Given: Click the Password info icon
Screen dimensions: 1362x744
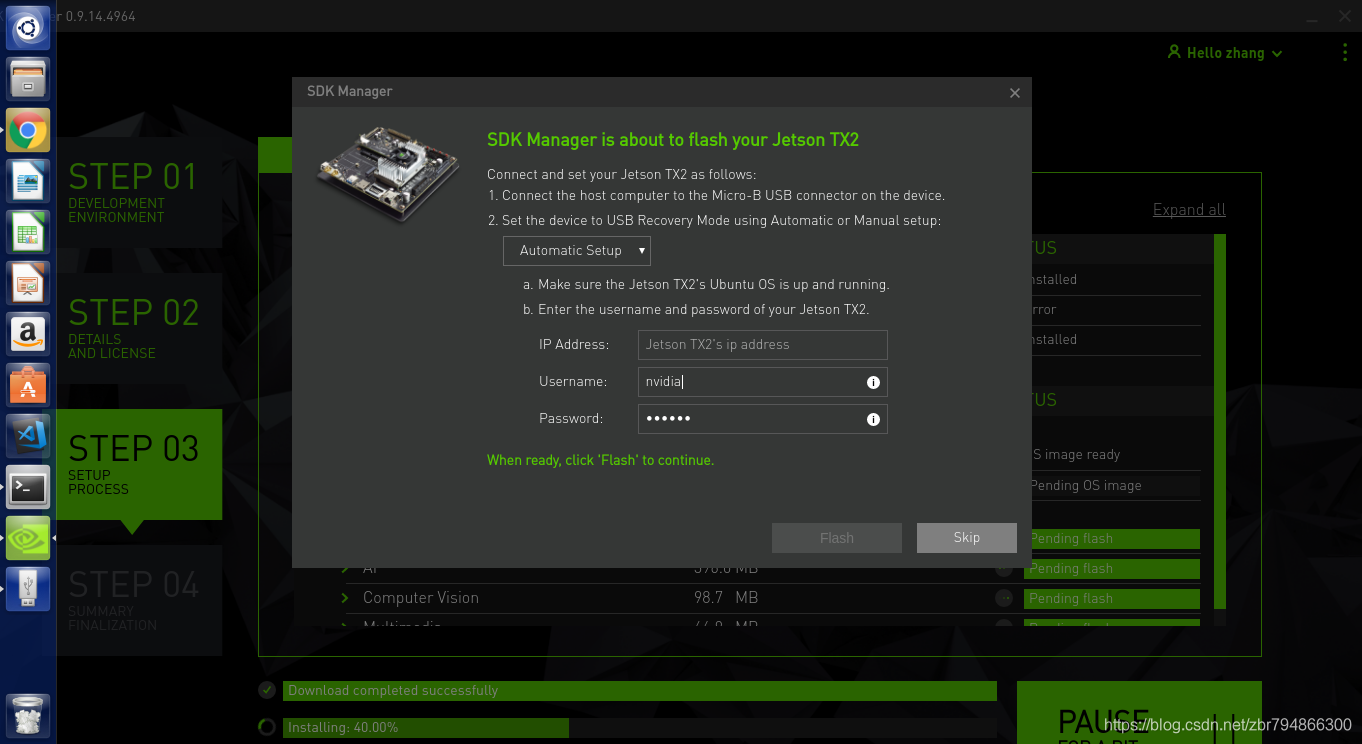Looking at the screenshot, I should point(873,419).
